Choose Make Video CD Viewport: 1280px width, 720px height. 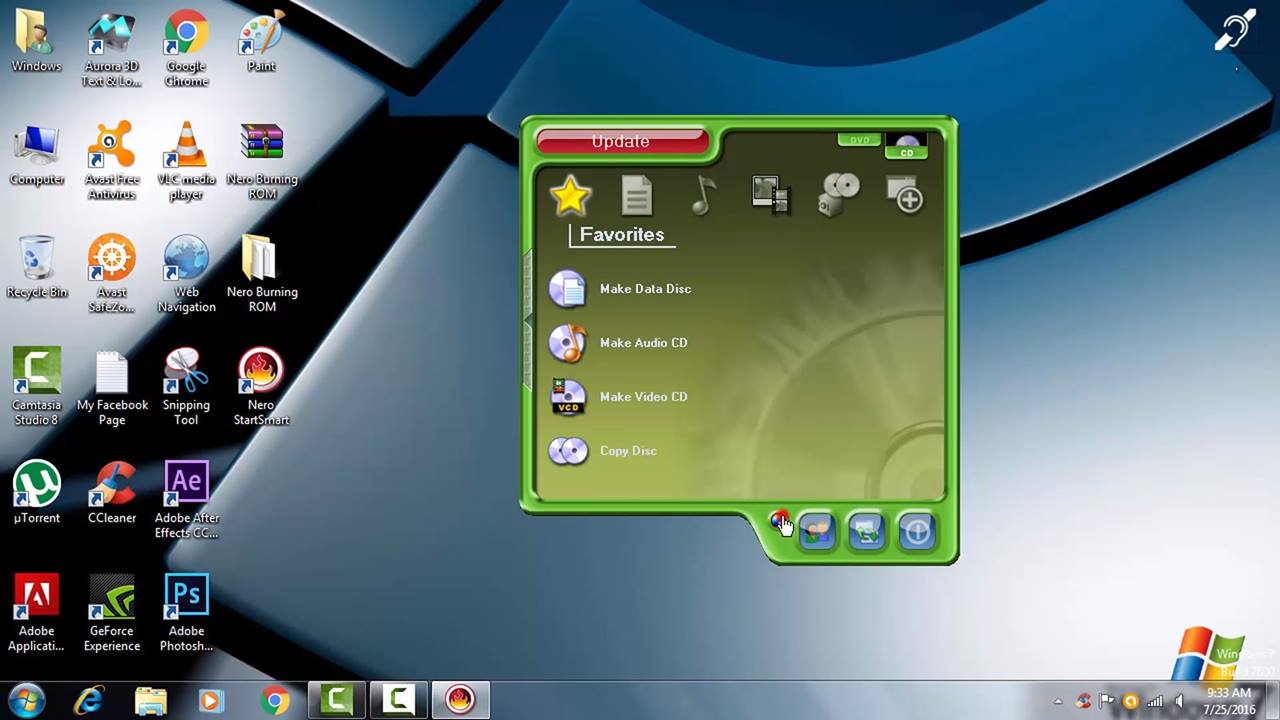click(618, 397)
